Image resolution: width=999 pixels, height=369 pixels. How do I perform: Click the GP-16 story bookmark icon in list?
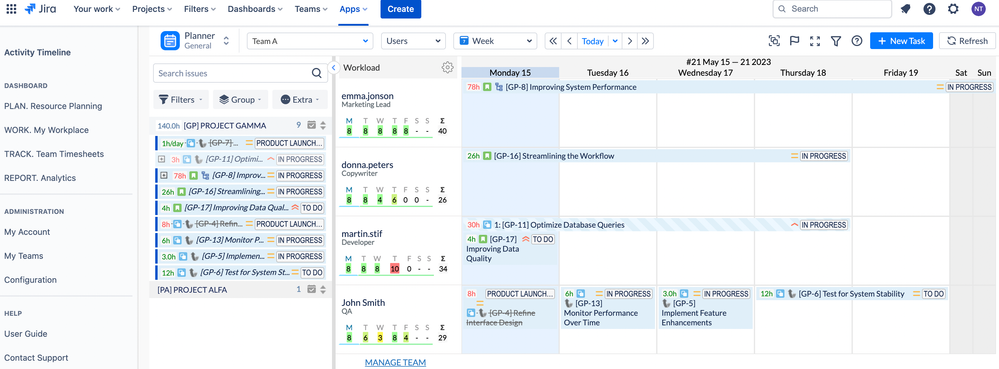point(181,191)
